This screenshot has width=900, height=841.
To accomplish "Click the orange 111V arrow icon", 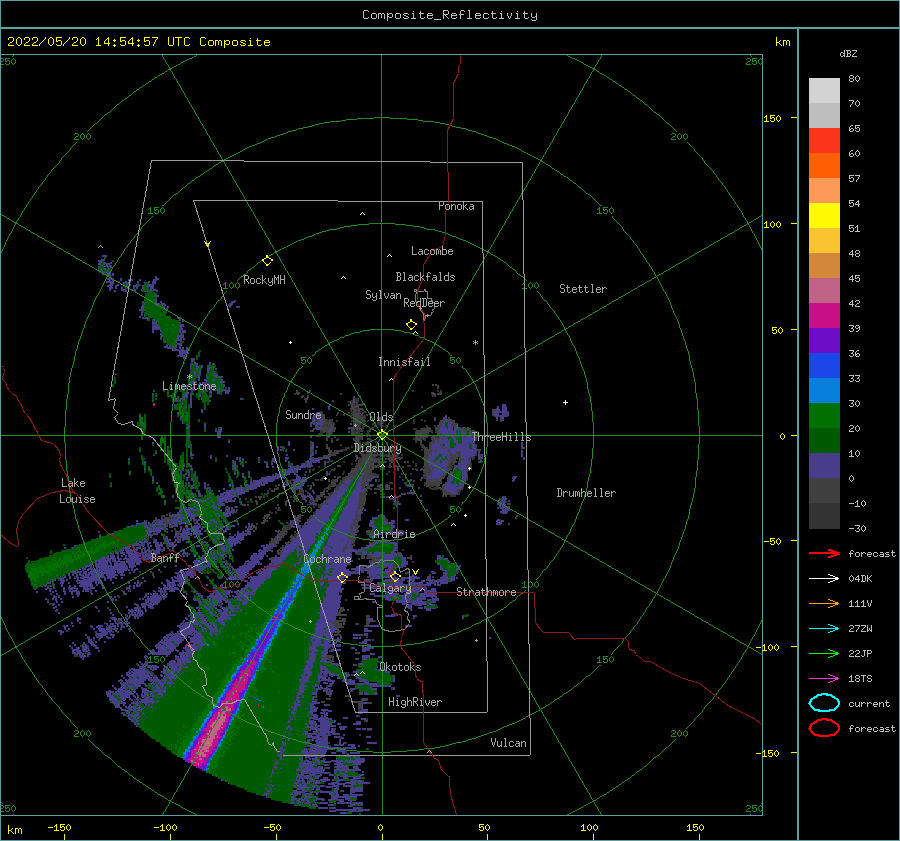I will pos(824,603).
